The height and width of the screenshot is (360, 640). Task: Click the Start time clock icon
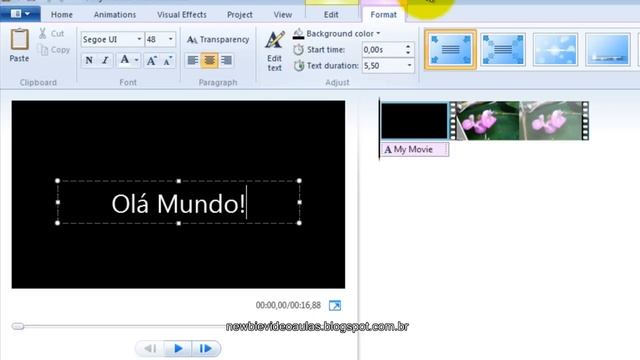click(x=298, y=50)
